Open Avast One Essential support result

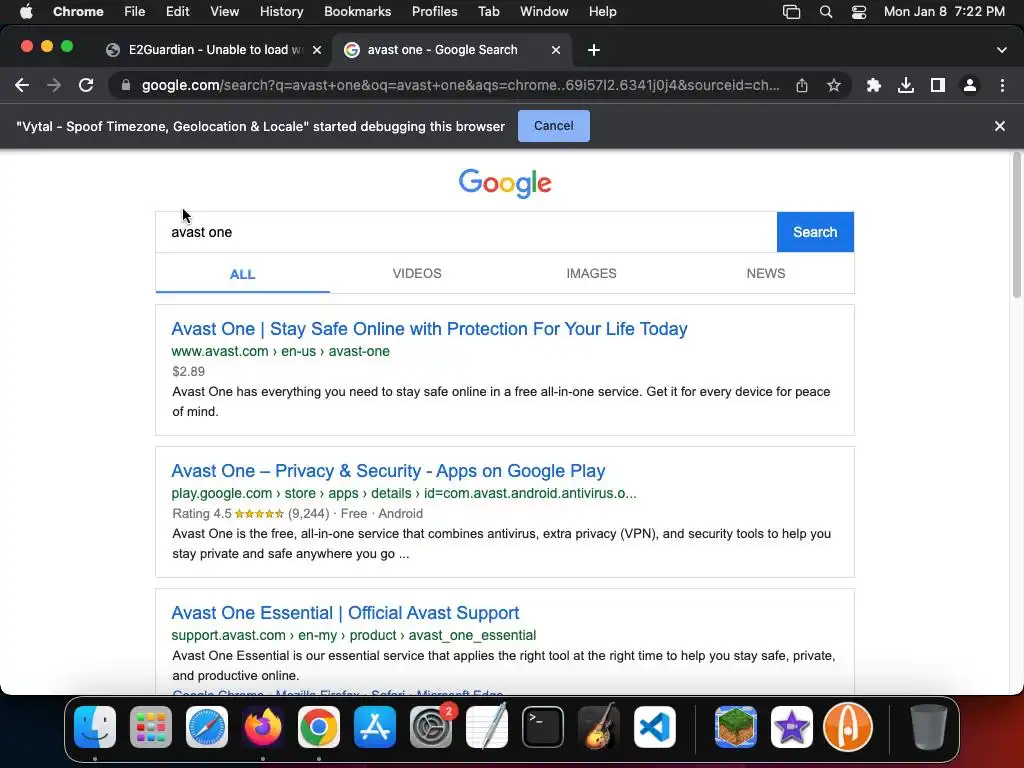pos(345,613)
